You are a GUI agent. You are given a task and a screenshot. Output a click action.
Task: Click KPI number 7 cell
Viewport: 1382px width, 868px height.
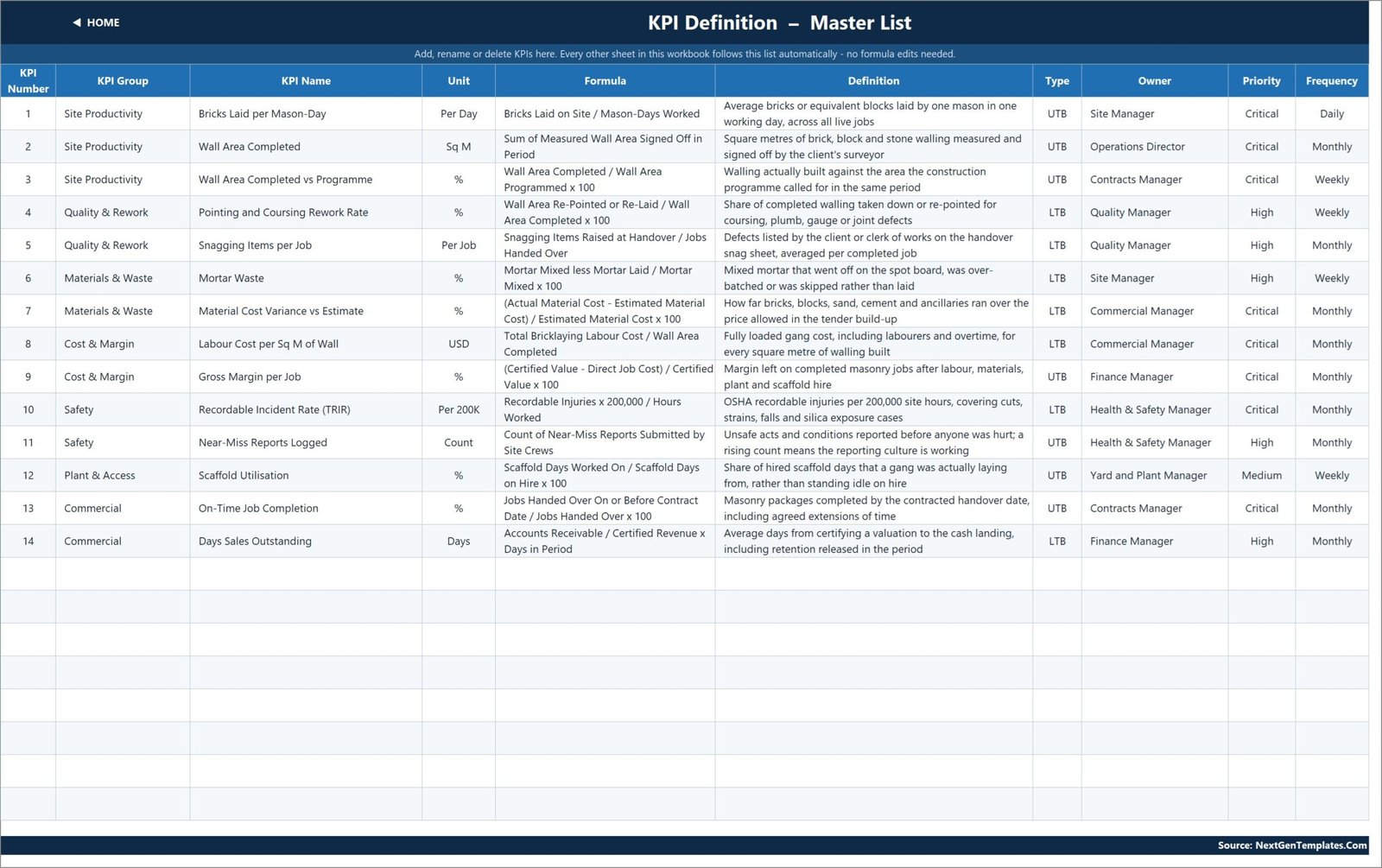point(28,311)
